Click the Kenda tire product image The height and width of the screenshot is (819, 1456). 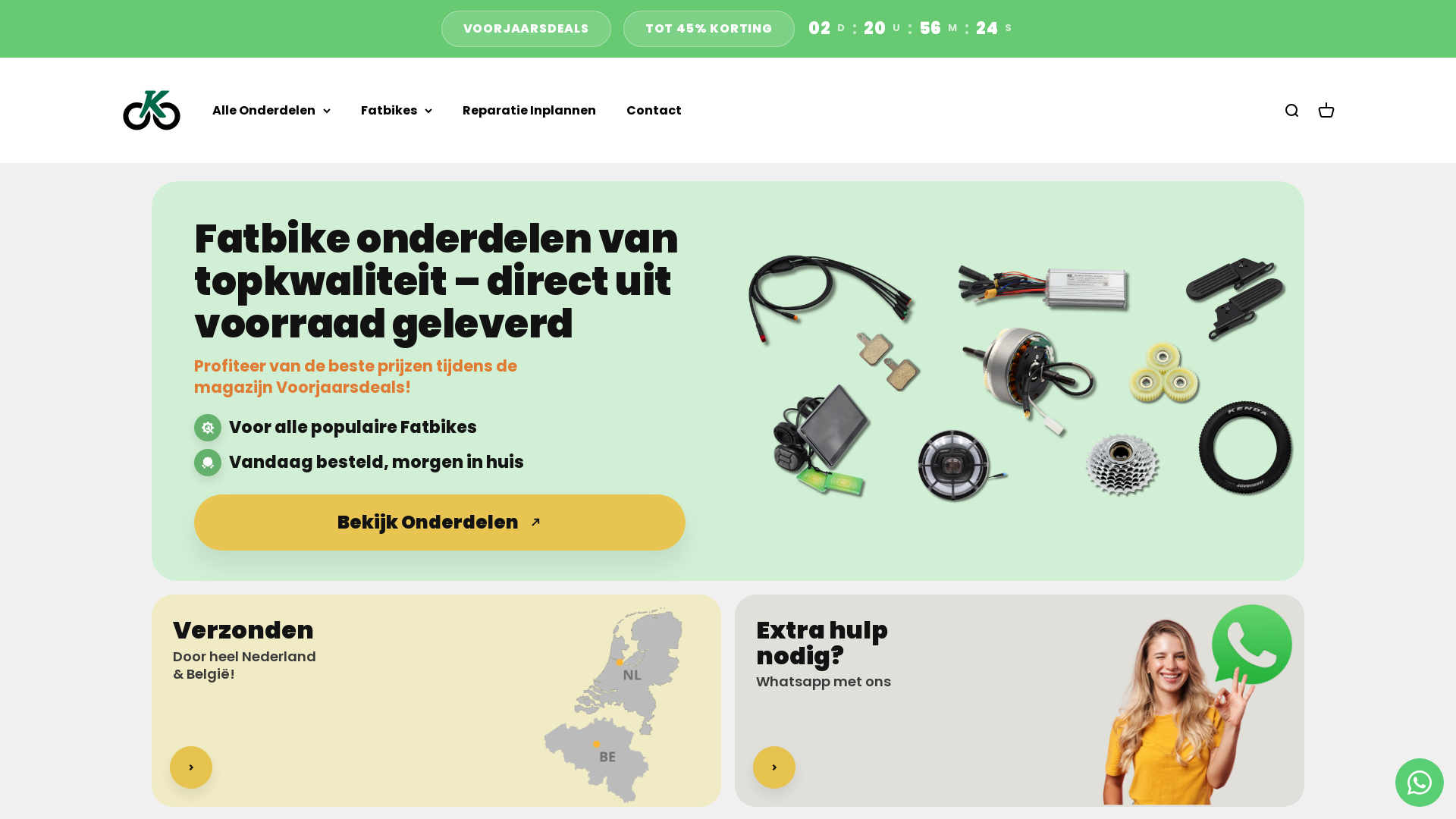tap(1245, 448)
